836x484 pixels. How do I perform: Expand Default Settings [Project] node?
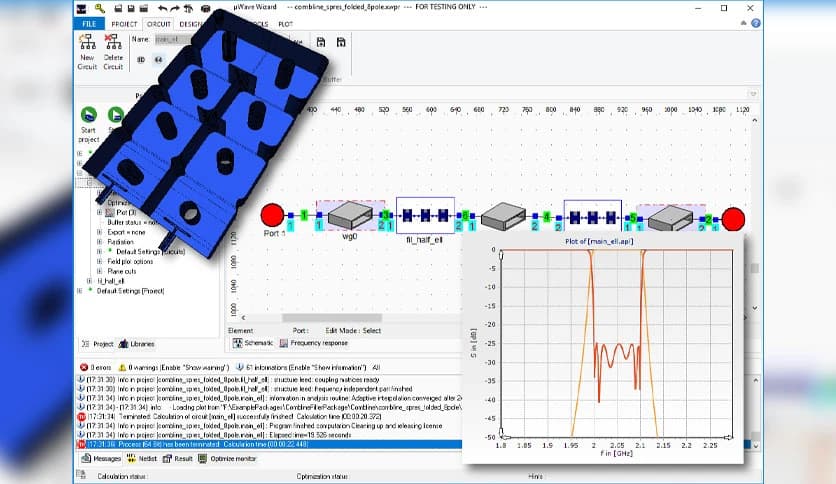coord(80,291)
